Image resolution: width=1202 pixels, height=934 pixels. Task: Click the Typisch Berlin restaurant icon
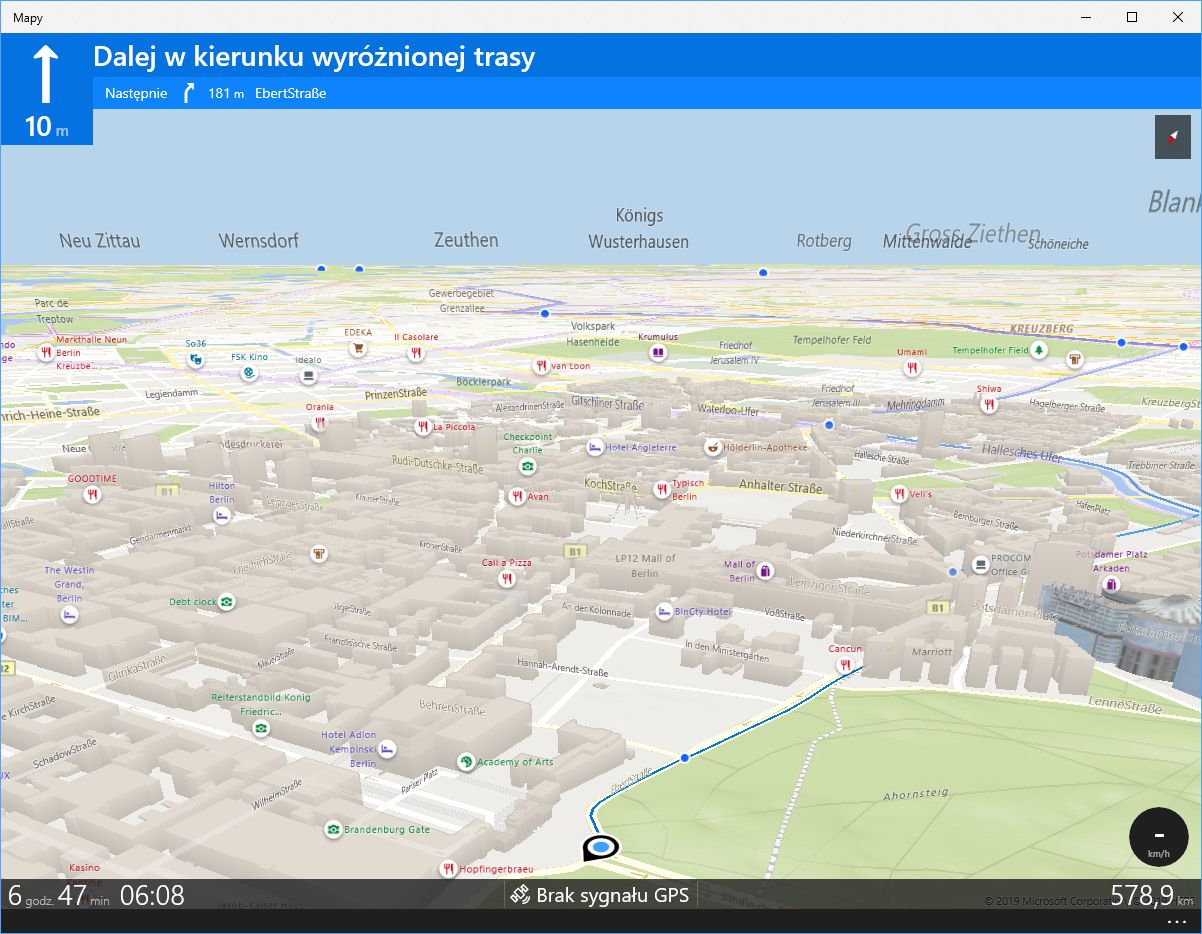pos(661,489)
